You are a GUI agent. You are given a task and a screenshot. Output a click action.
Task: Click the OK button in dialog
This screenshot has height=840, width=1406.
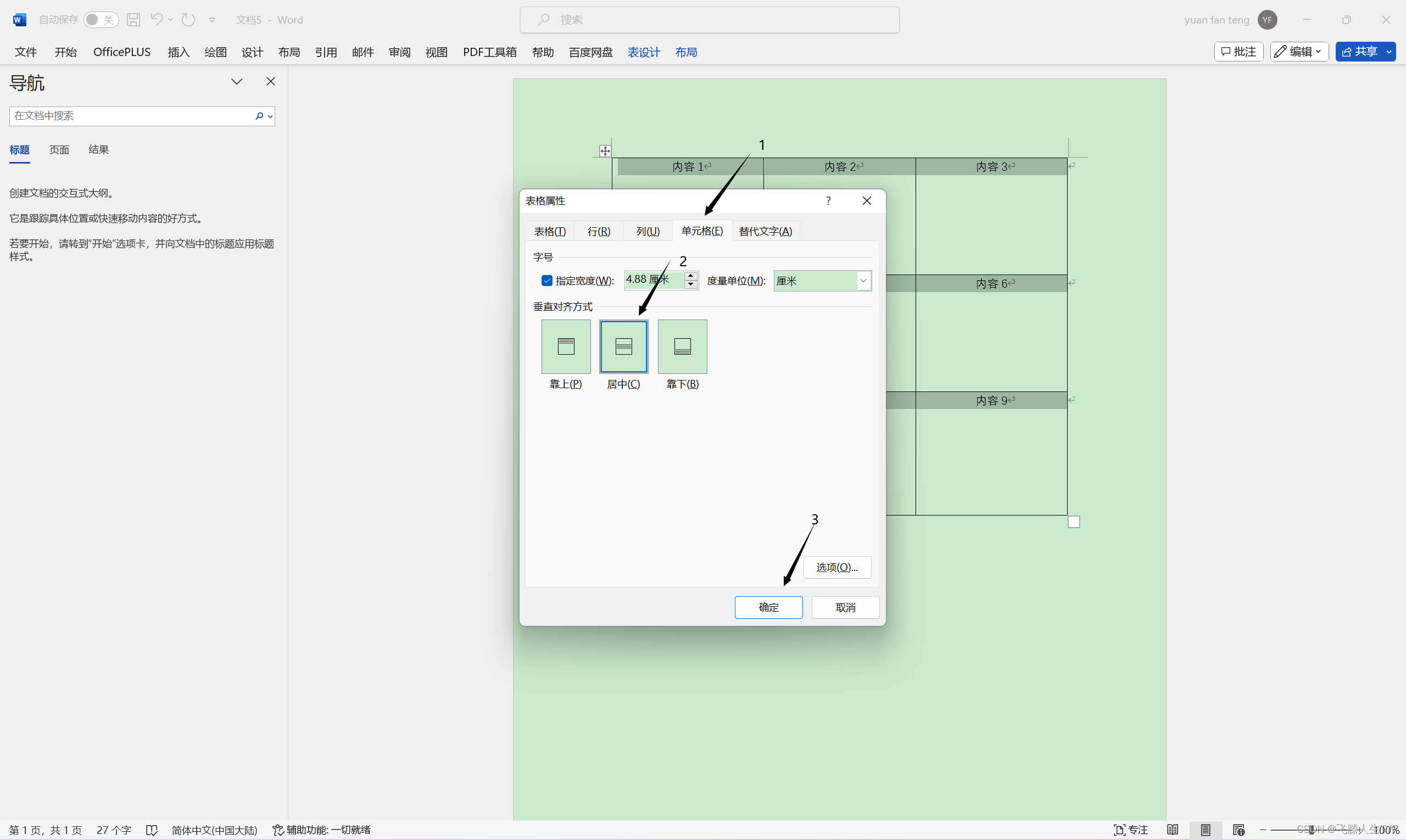click(768, 607)
